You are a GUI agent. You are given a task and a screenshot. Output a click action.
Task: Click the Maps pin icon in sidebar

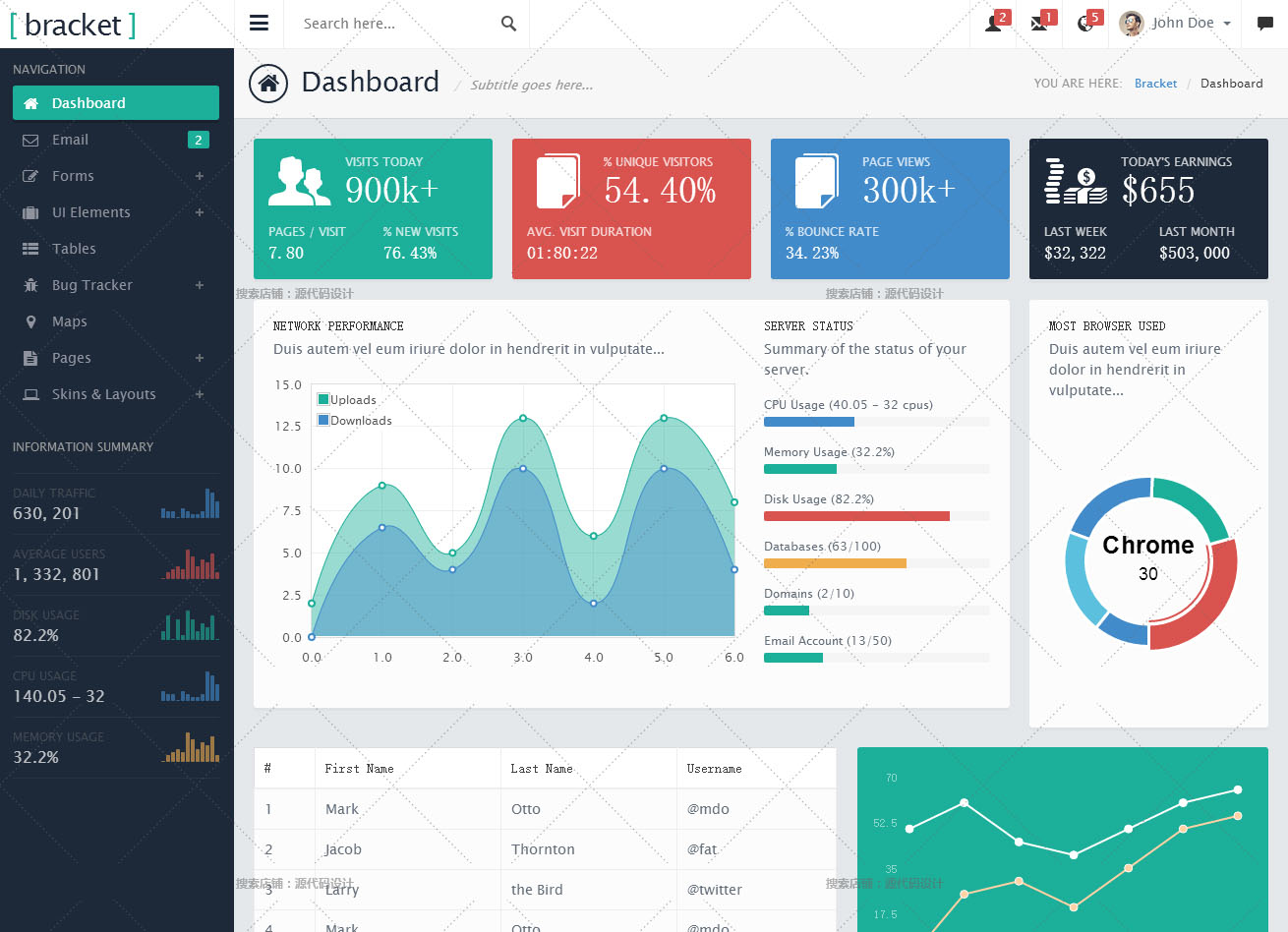pyautogui.click(x=30, y=321)
